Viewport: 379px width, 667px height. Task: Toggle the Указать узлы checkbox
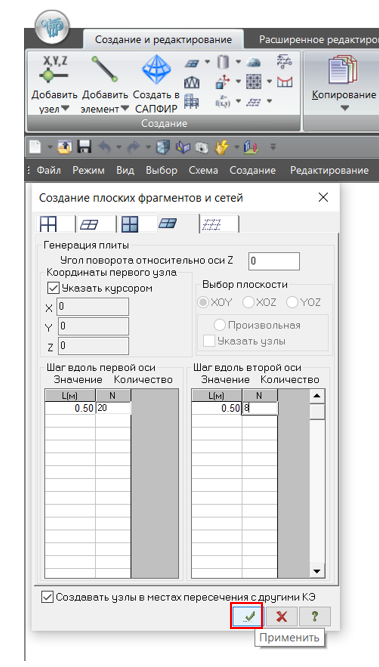point(209,341)
